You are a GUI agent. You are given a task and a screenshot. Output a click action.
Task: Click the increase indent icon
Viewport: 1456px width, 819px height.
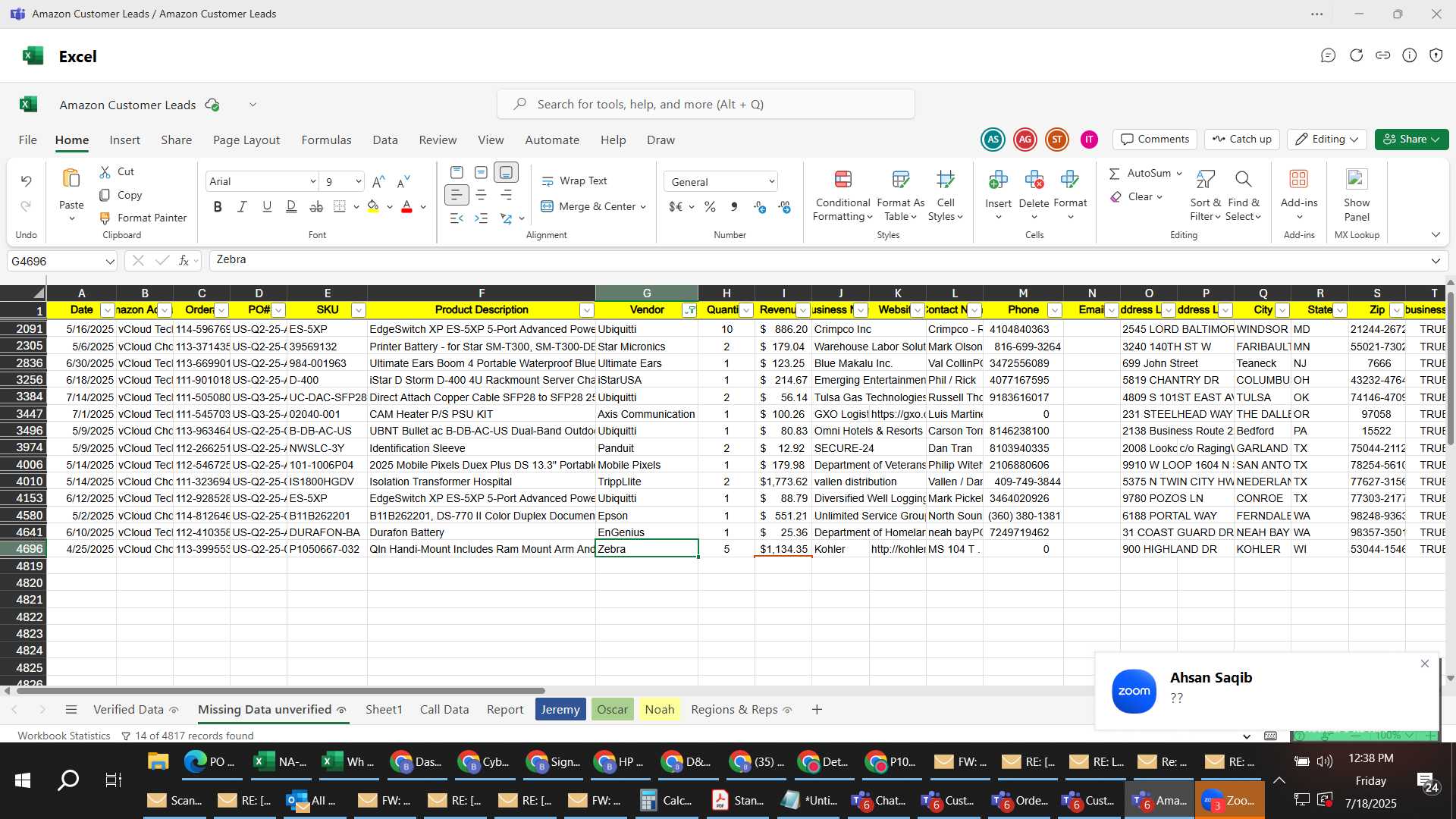point(481,218)
